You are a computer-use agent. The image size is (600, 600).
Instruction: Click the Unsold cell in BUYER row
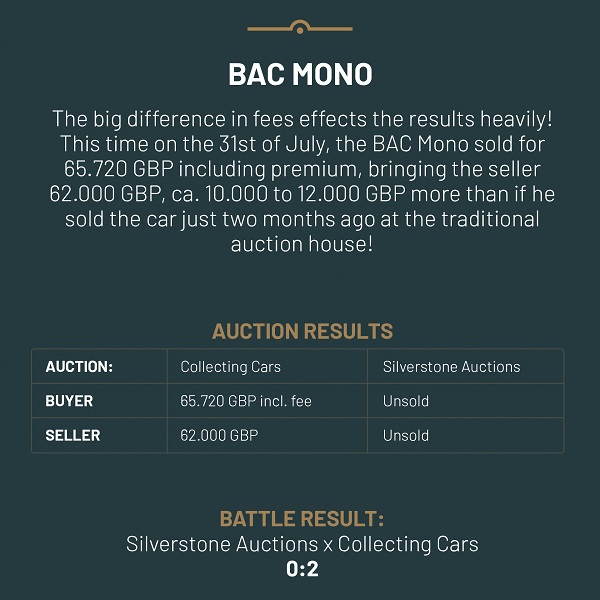[406, 401]
